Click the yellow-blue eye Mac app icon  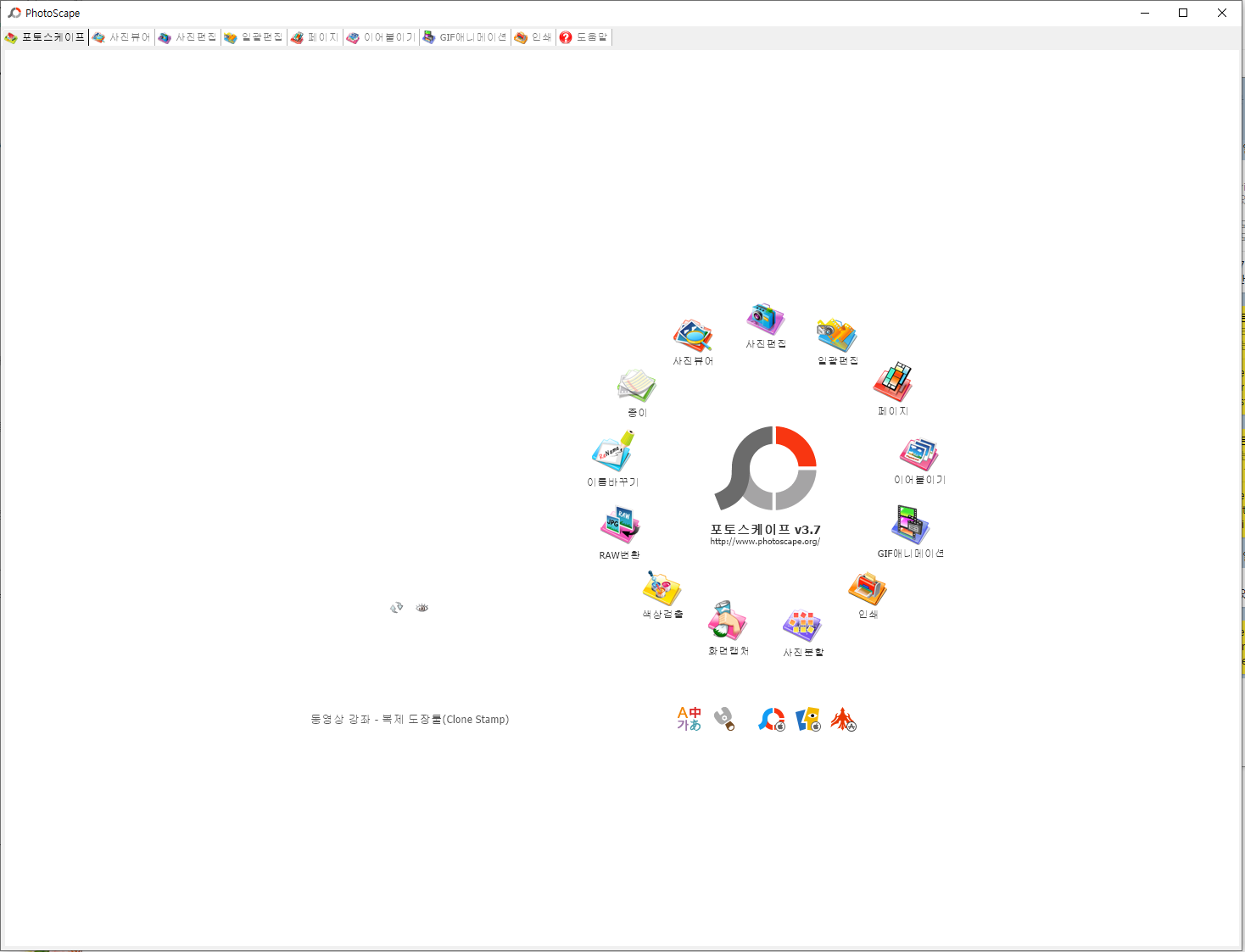(808, 720)
